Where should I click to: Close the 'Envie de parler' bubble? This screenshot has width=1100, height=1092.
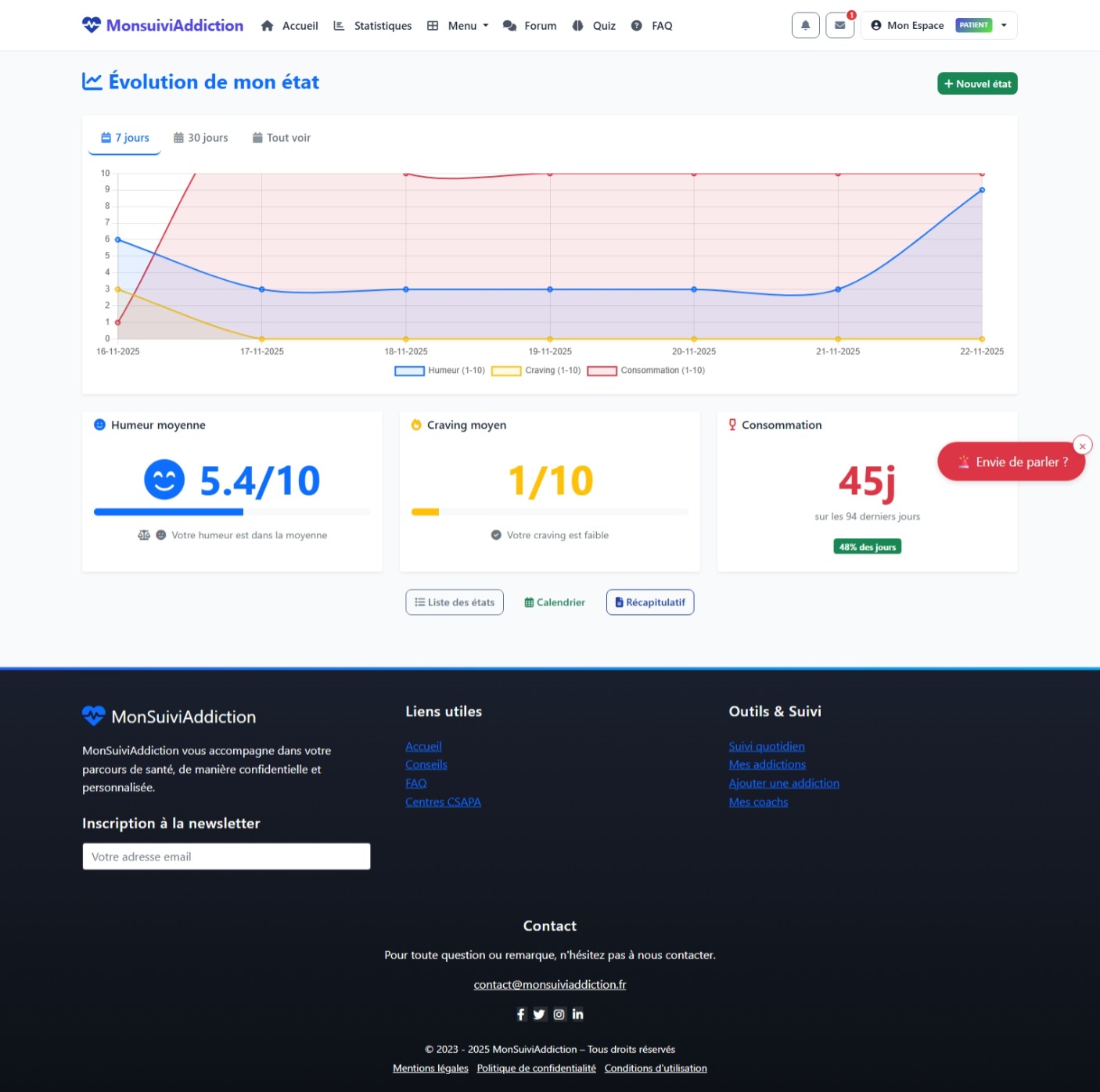(1082, 446)
